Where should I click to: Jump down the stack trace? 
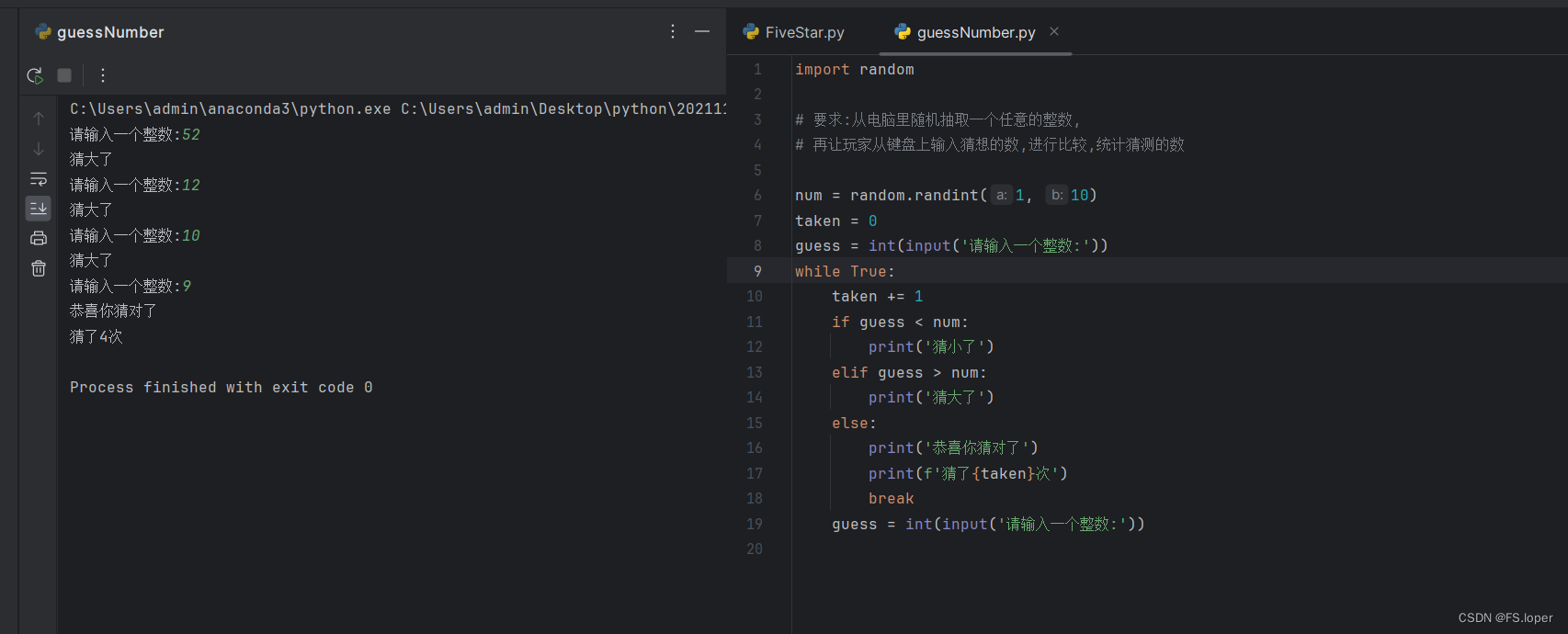[39, 149]
